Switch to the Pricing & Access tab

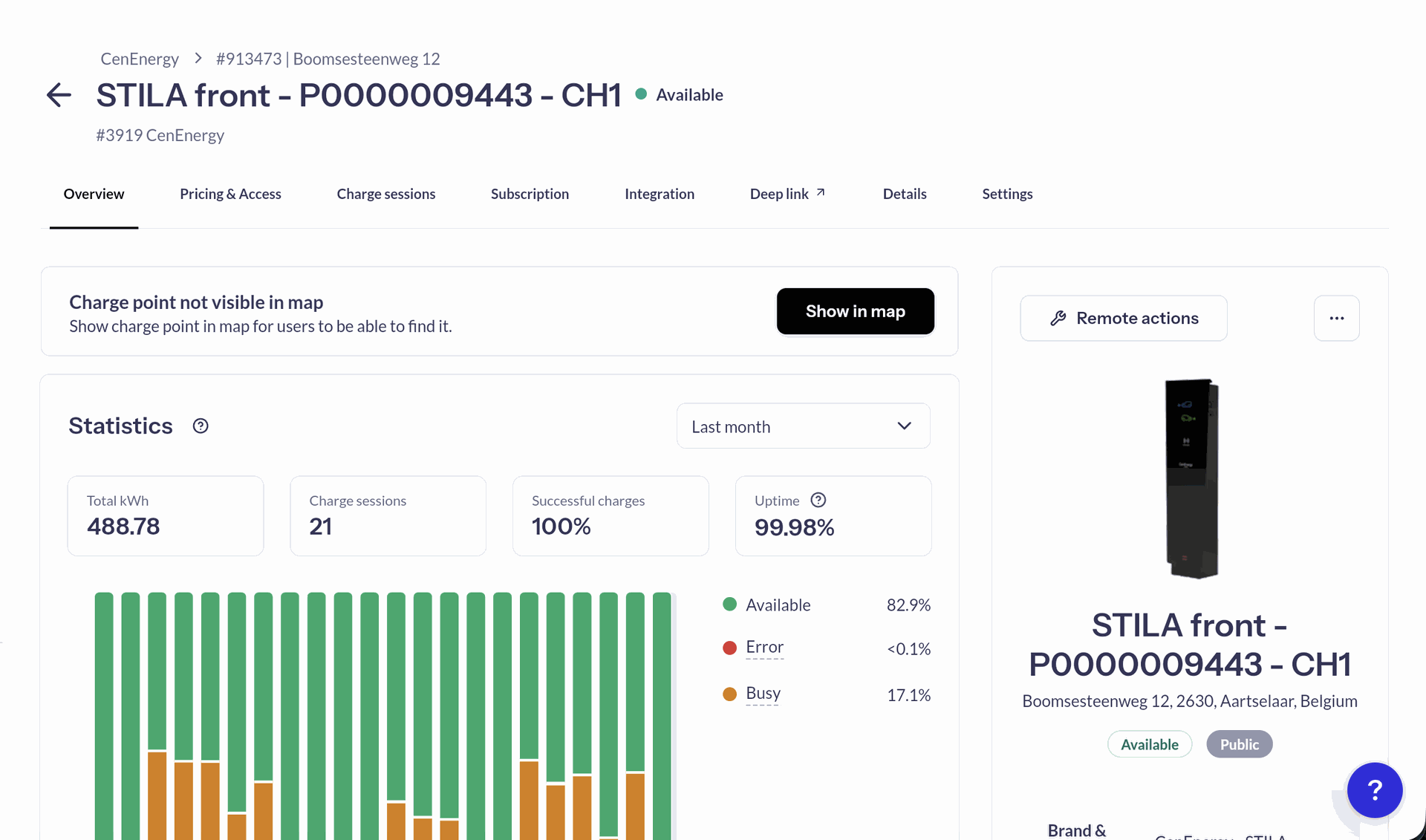pos(230,194)
